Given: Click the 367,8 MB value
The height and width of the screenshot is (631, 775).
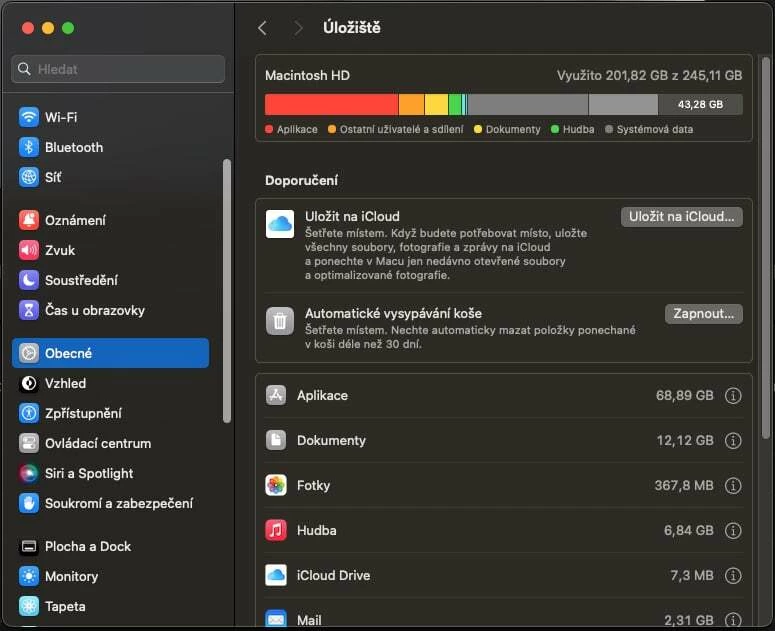Looking at the screenshot, I should [684, 485].
